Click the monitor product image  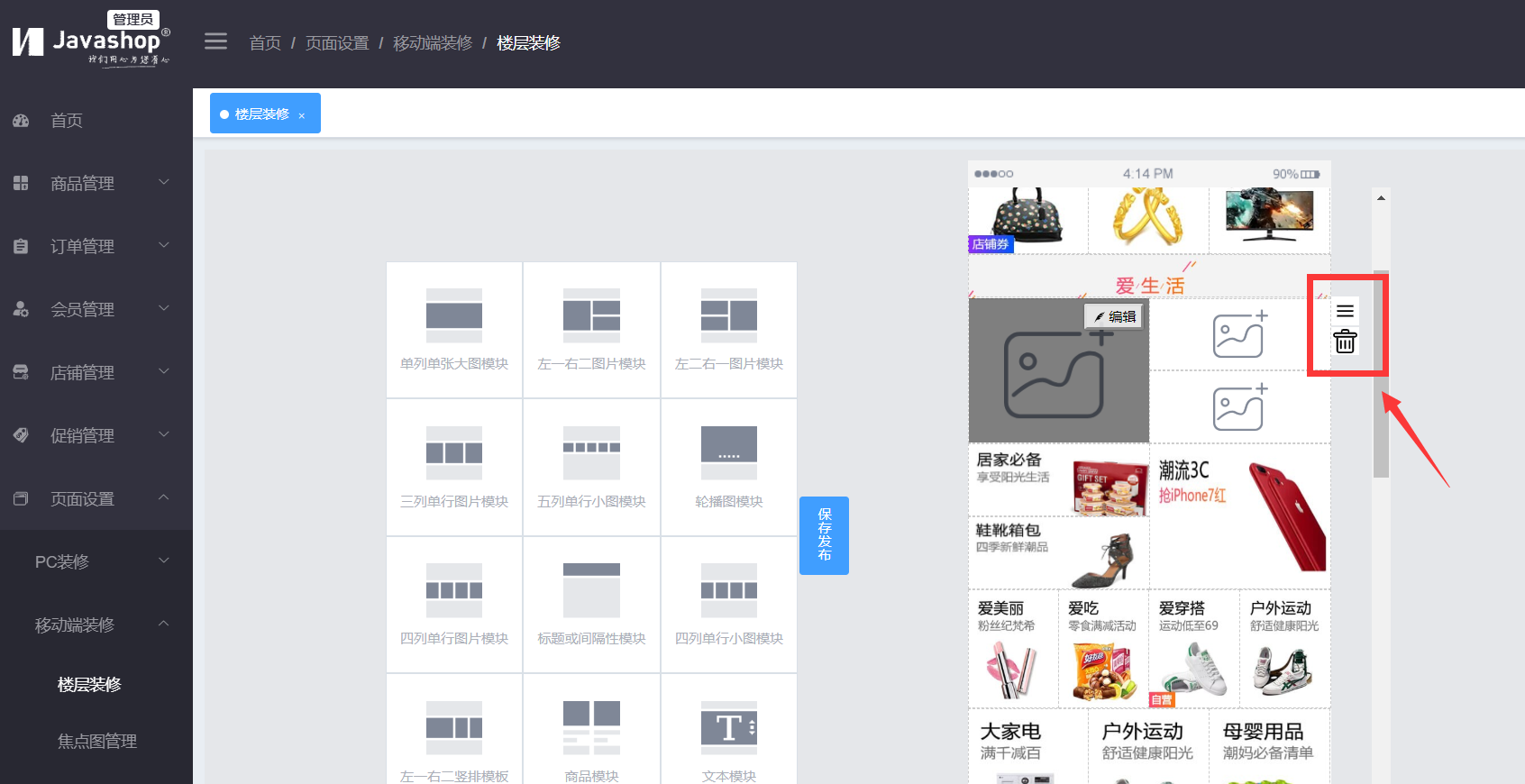pyautogui.click(x=1269, y=220)
